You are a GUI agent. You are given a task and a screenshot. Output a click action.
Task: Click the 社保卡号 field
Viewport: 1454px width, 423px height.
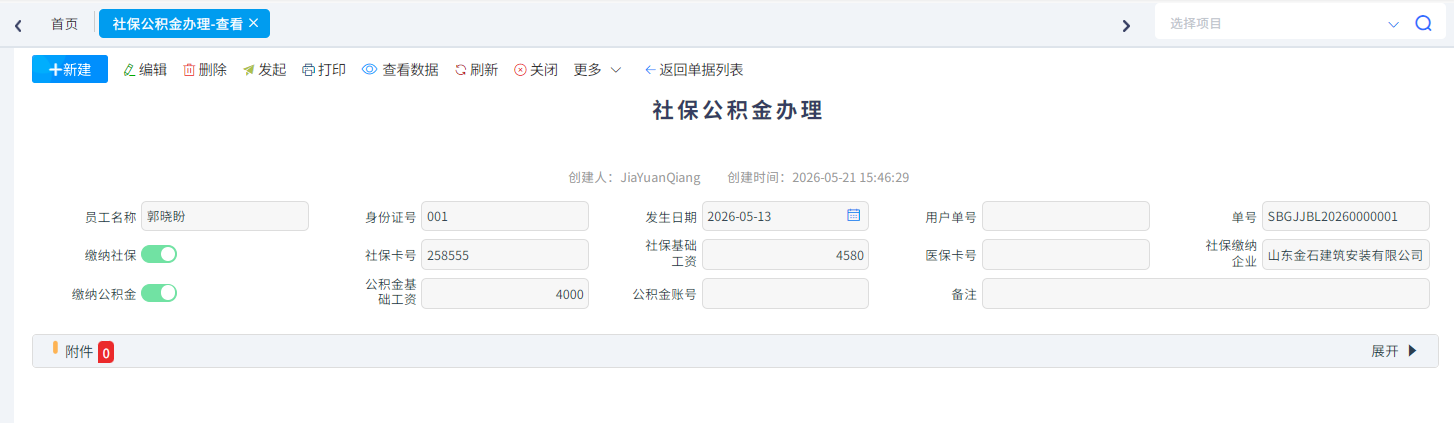[x=505, y=255]
